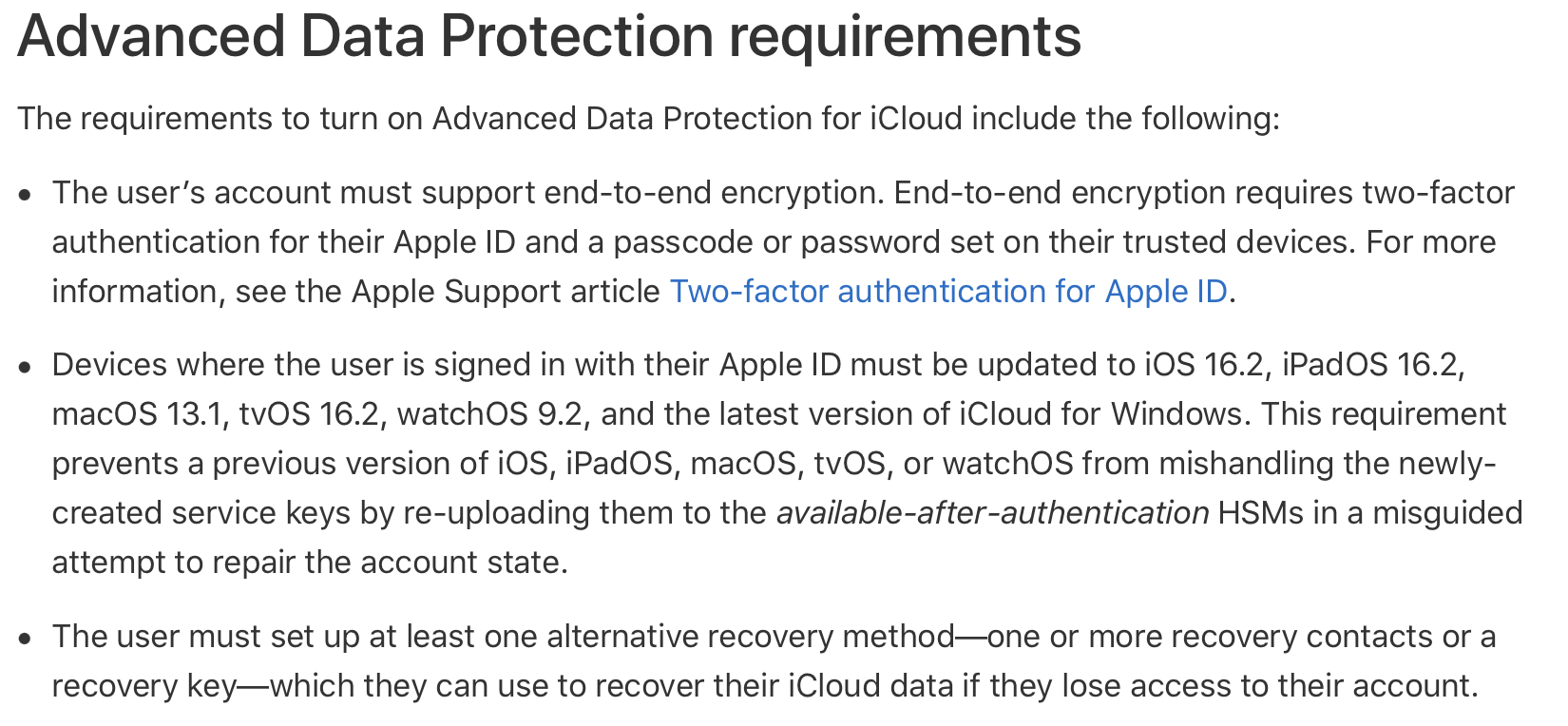The height and width of the screenshot is (726, 1568).
Task: Click the text 'iOS 16.2,' in second bullet
Action: tap(1208, 365)
